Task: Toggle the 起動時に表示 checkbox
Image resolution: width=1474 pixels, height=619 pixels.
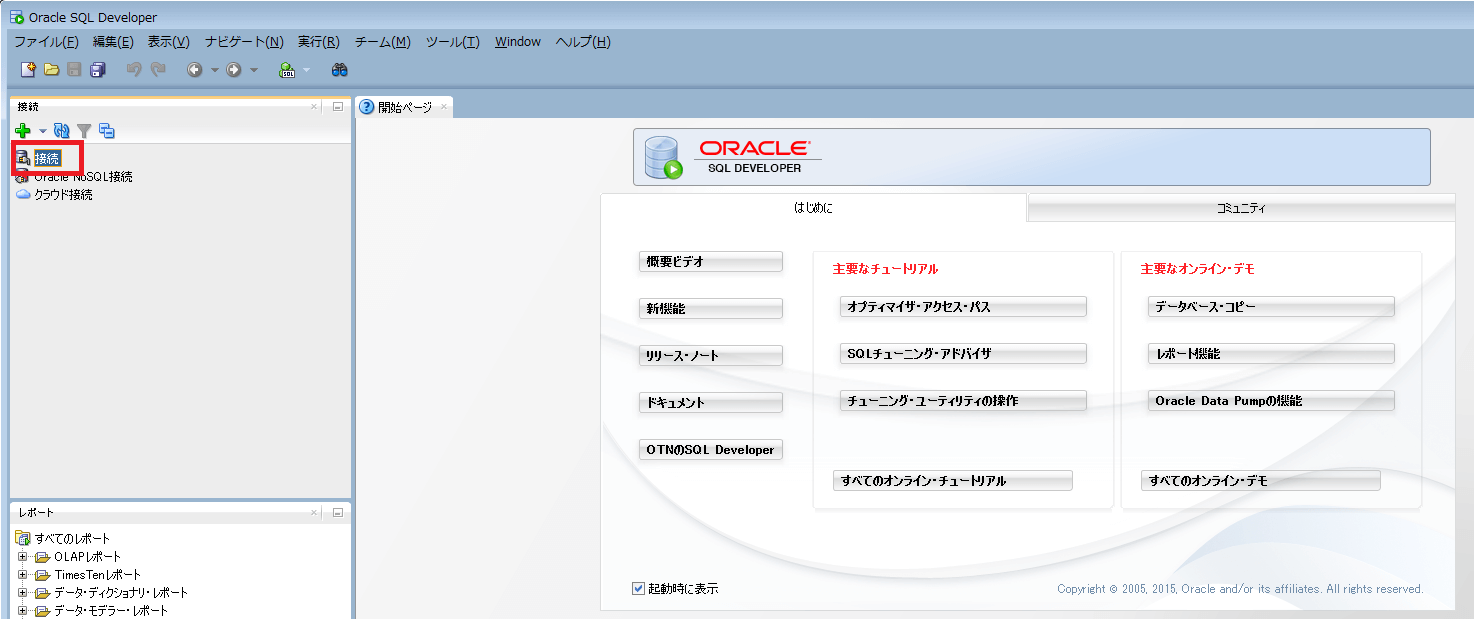Action: [638, 588]
